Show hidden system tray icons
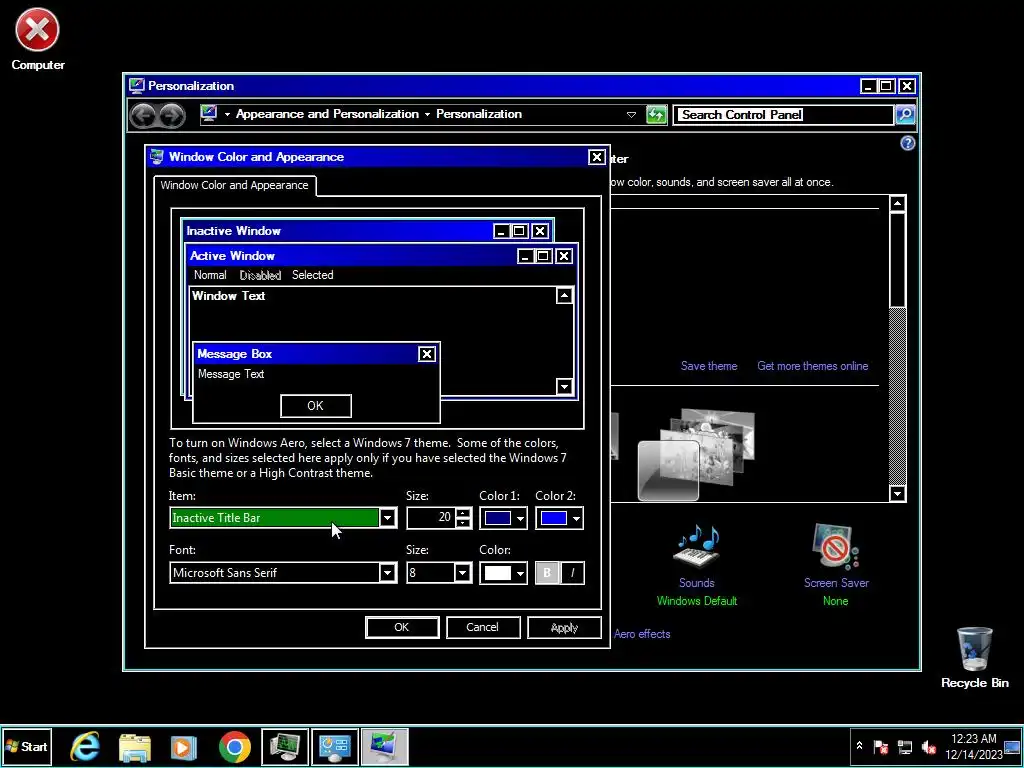The width and height of the screenshot is (1024, 768). 859,746
